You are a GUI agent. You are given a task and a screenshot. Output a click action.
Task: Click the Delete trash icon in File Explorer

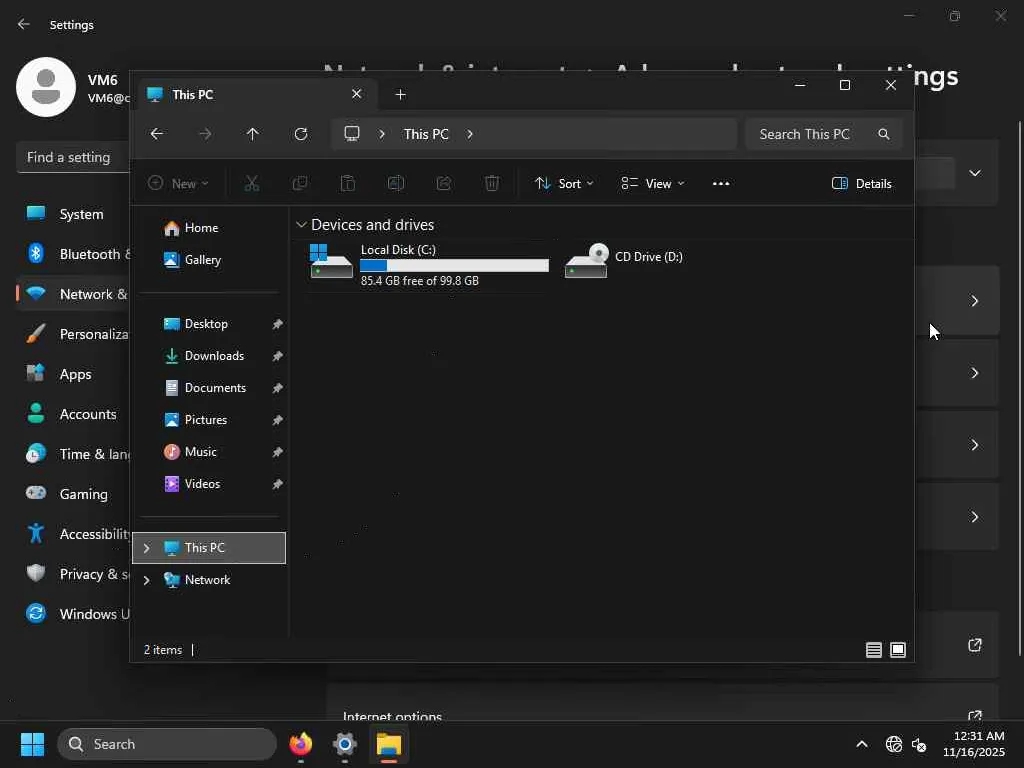492,184
